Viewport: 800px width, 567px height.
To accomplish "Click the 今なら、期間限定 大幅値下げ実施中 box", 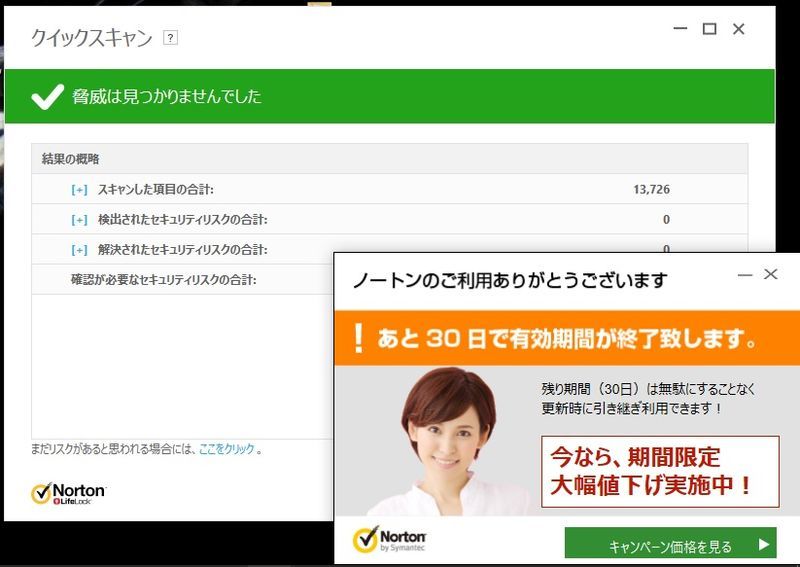I will (x=660, y=471).
